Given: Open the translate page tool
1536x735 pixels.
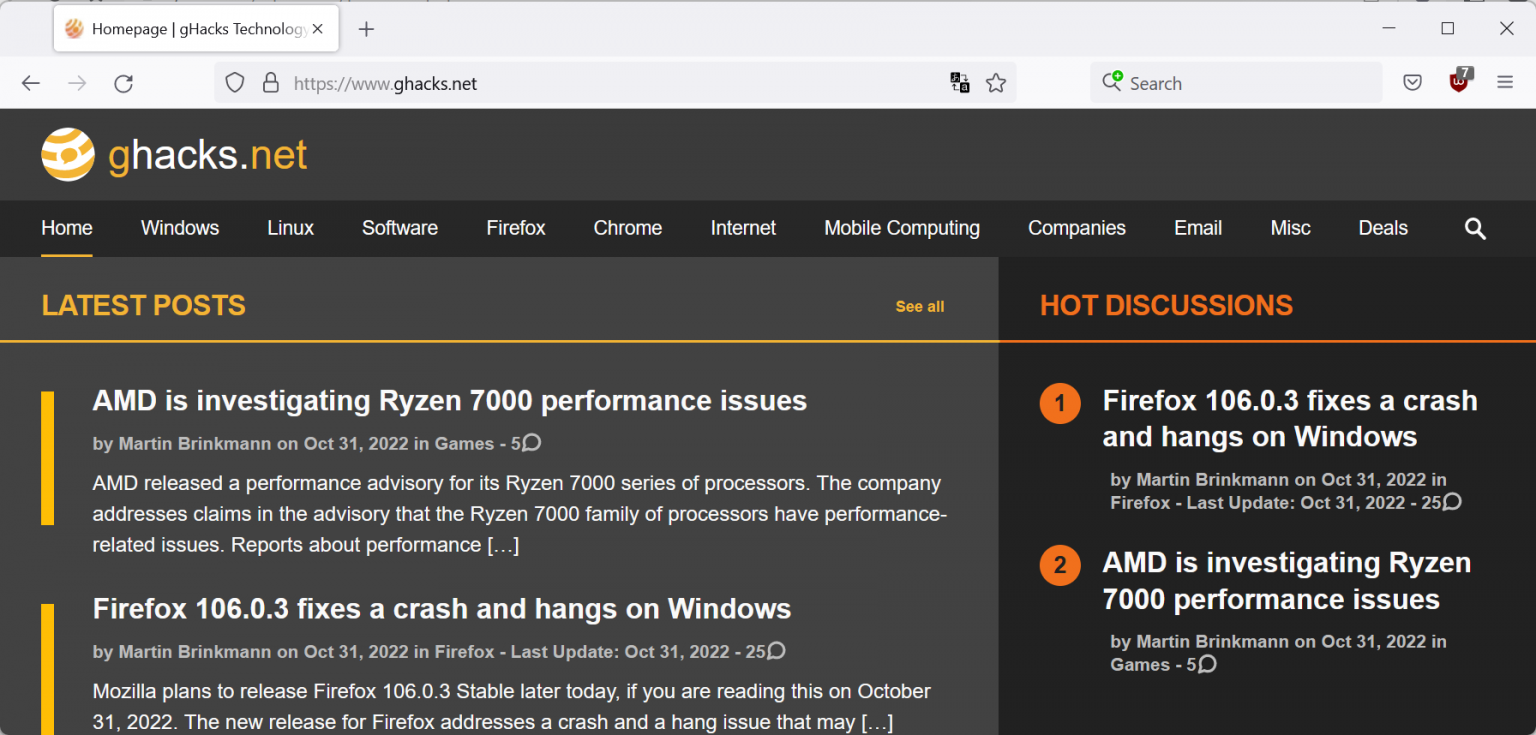Looking at the screenshot, I should (x=960, y=83).
